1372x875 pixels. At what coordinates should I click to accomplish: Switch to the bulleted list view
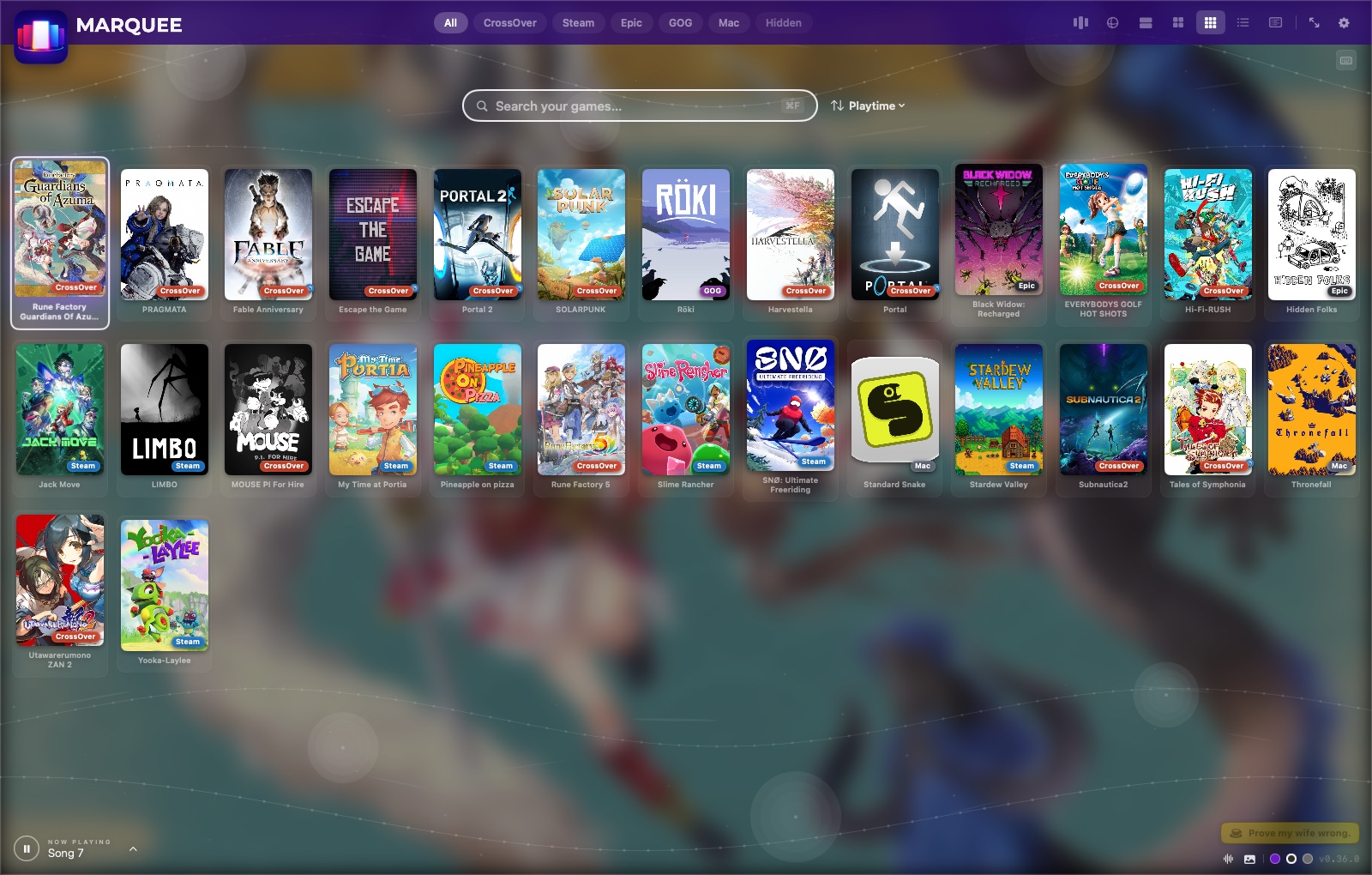(x=1243, y=23)
